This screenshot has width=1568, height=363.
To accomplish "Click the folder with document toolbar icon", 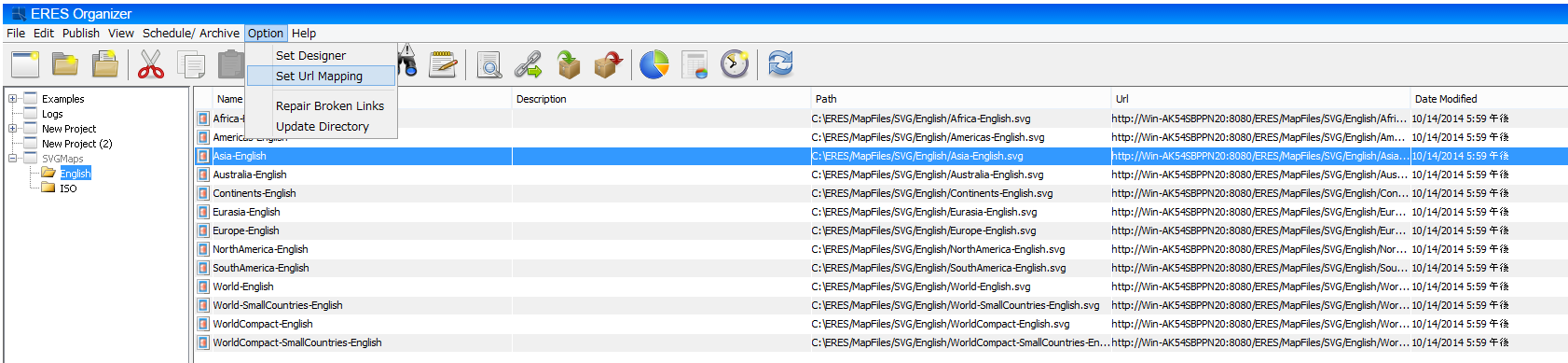I will 105,64.
